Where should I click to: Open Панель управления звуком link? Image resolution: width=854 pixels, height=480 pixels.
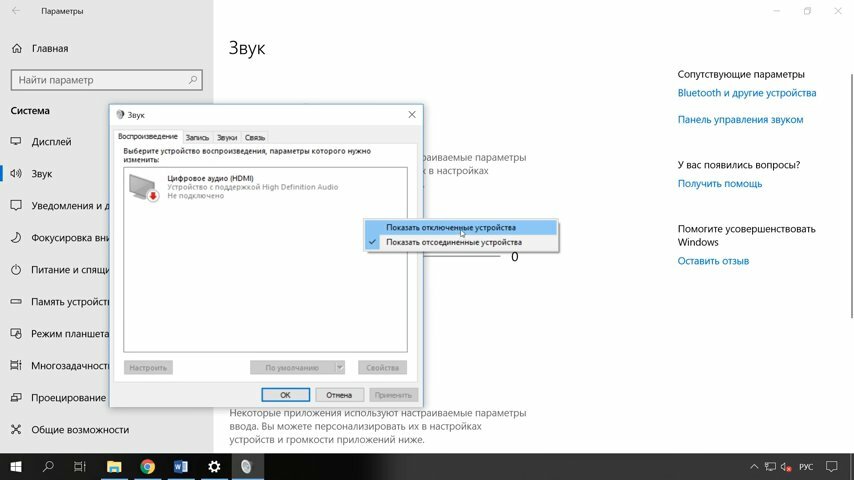(740, 120)
